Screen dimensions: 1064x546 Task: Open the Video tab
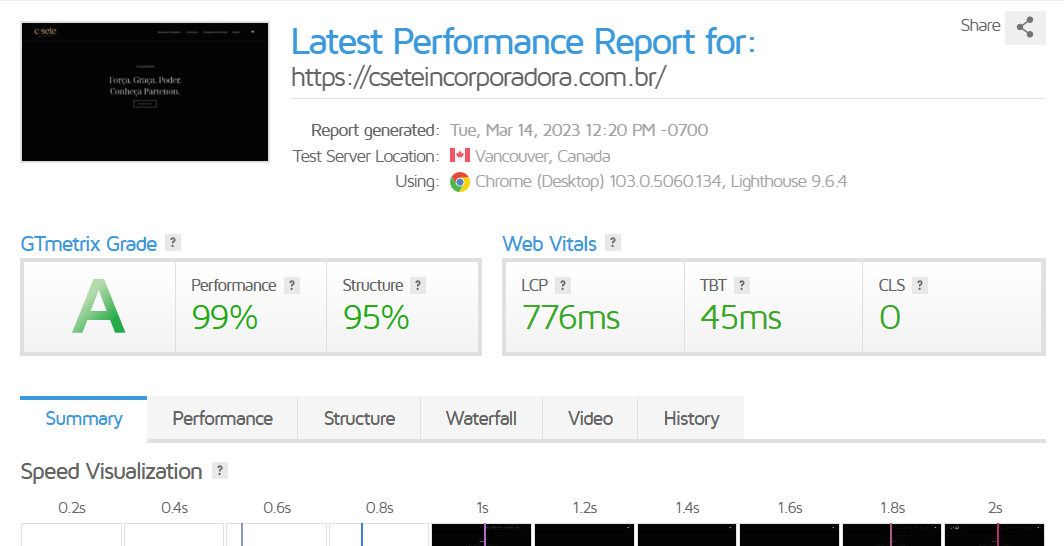pyautogui.click(x=590, y=419)
